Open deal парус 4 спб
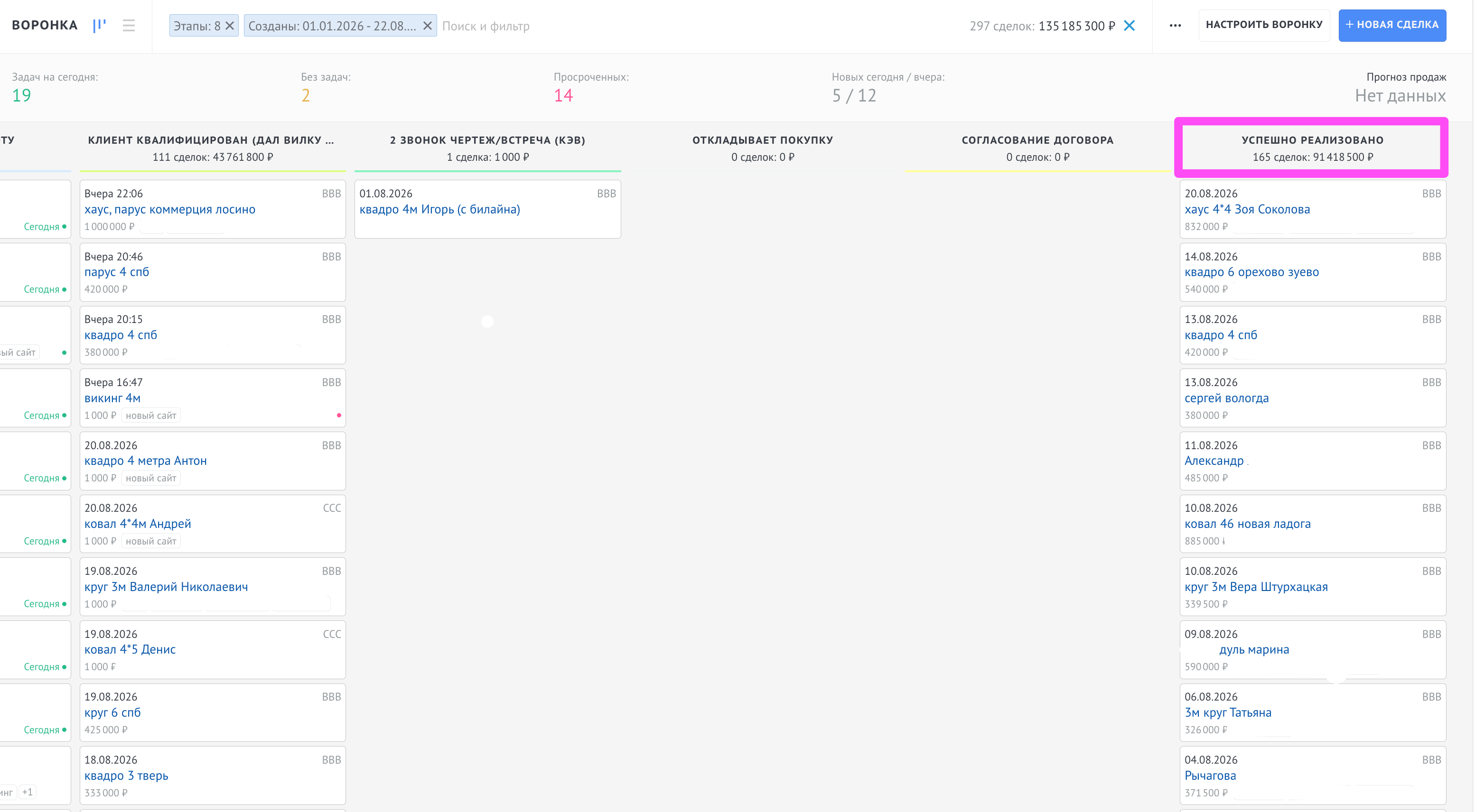 pyautogui.click(x=117, y=272)
